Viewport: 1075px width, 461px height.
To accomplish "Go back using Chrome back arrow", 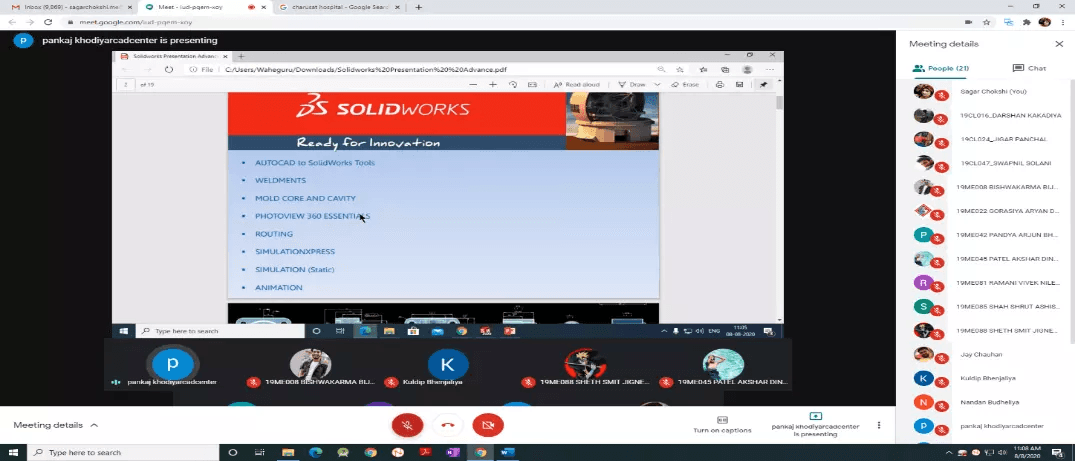I will (12, 22).
